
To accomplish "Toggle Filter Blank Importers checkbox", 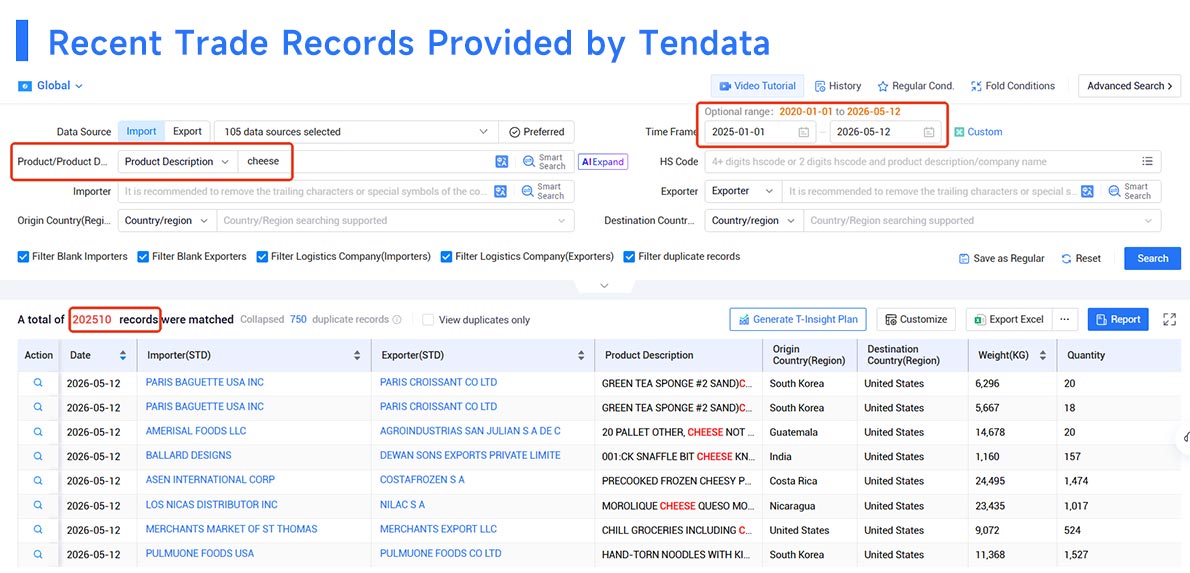I will (24, 257).
